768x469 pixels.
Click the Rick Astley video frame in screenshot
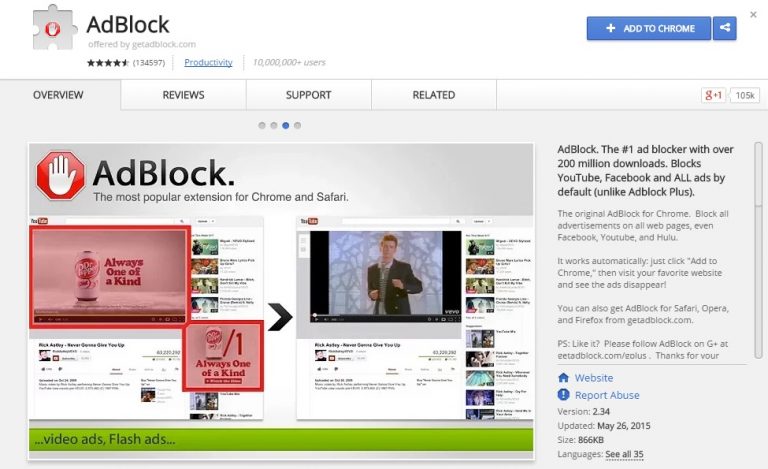click(385, 277)
